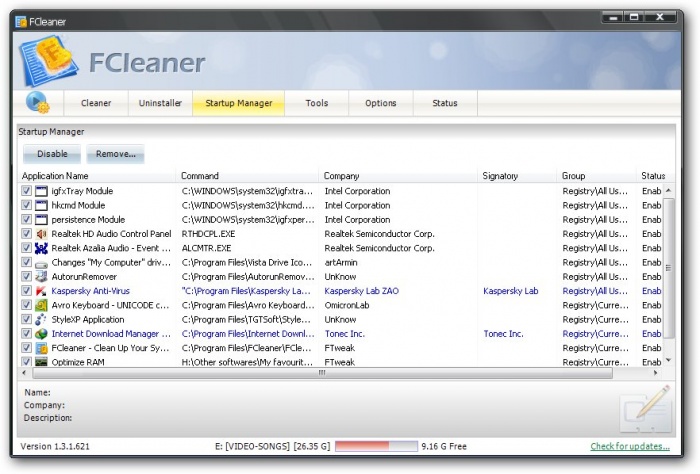Click the ALCMTR.EXE command cell
The image size is (700, 474).
(206, 248)
